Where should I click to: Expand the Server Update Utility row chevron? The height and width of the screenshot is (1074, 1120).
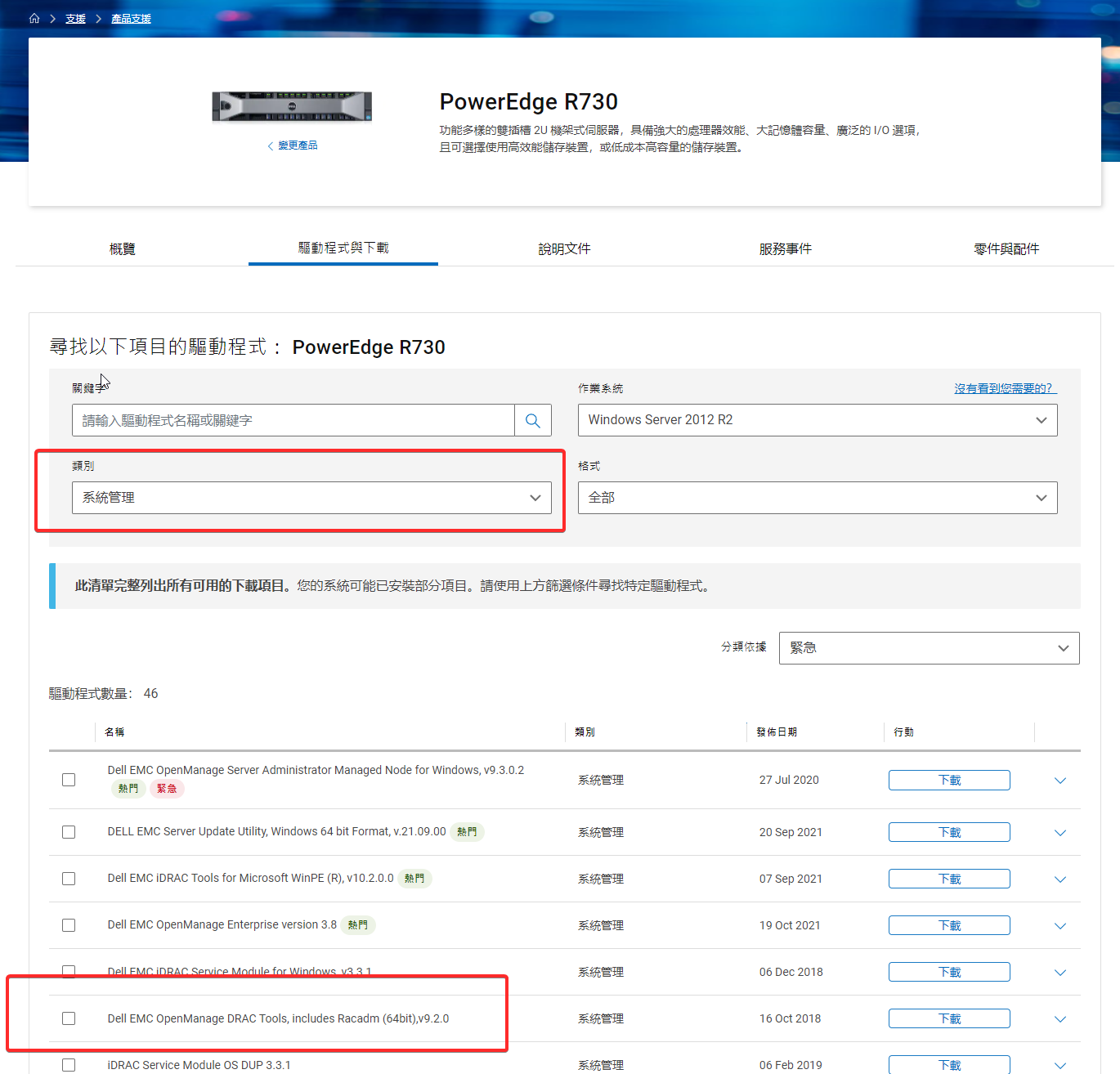tap(1060, 833)
